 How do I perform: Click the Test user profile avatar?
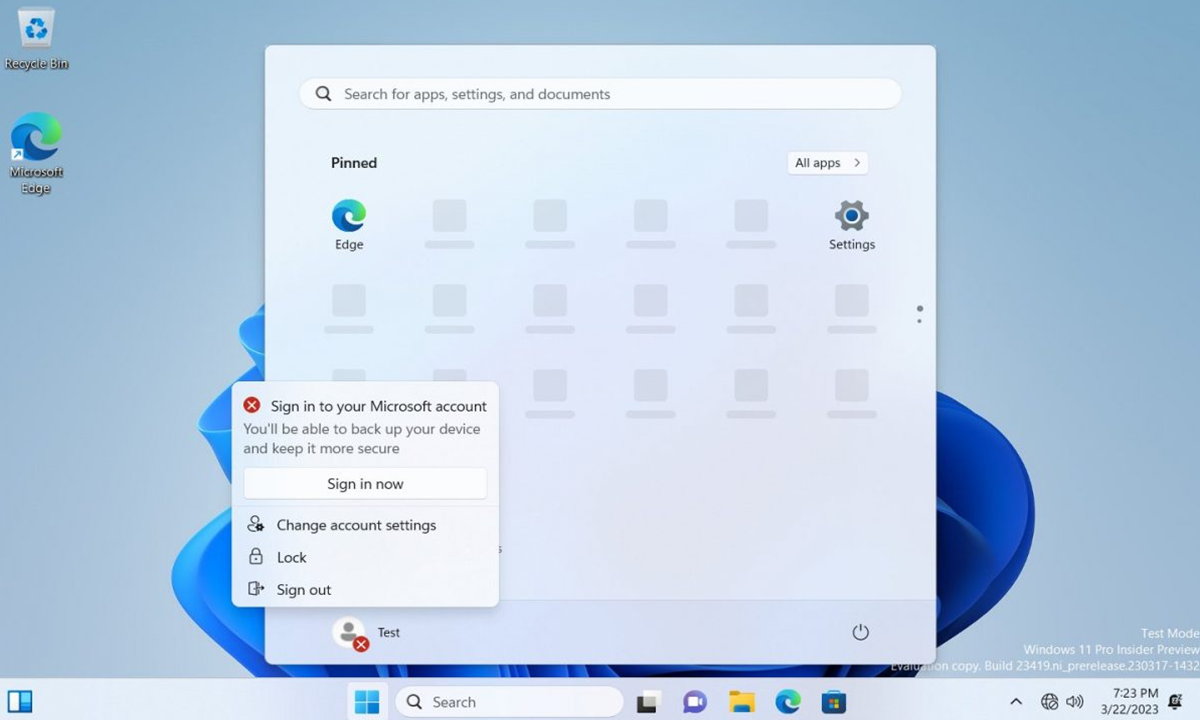[x=349, y=632]
